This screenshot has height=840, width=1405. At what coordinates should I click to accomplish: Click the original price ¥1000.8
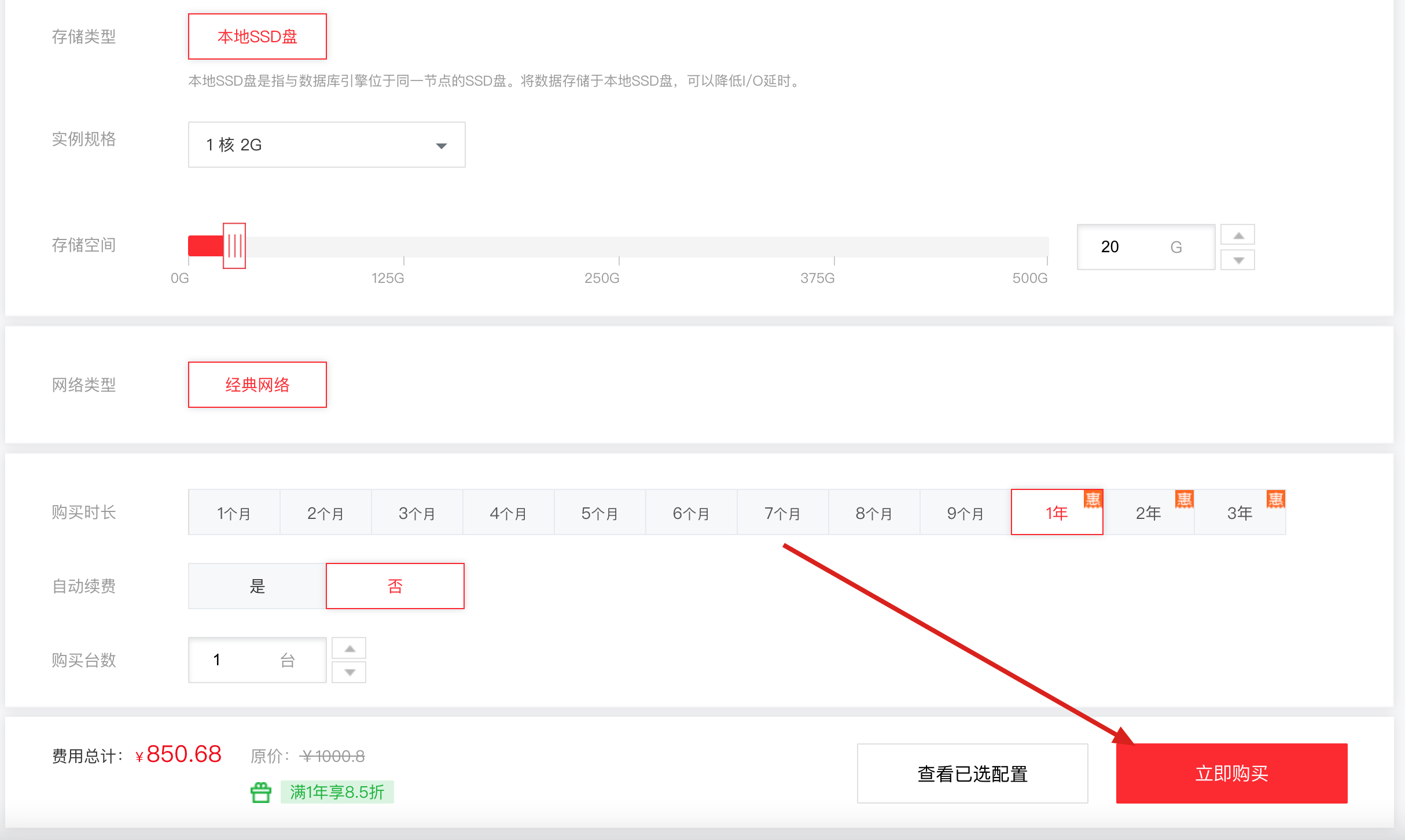(333, 756)
